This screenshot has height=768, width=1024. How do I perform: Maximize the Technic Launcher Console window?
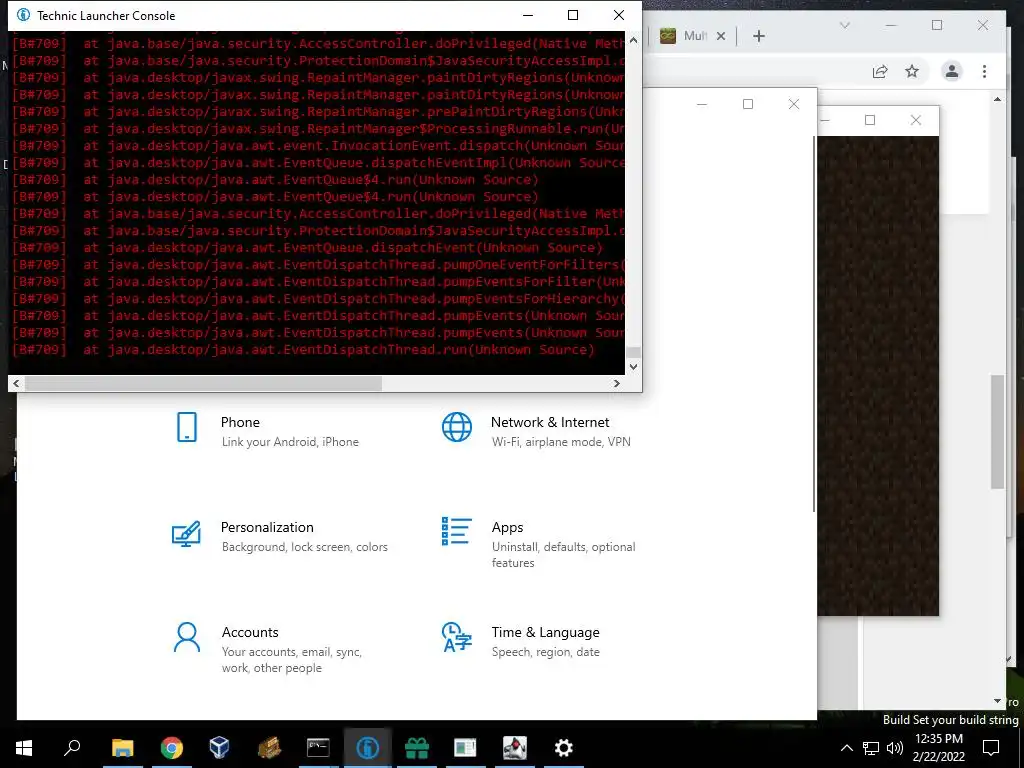[573, 15]
